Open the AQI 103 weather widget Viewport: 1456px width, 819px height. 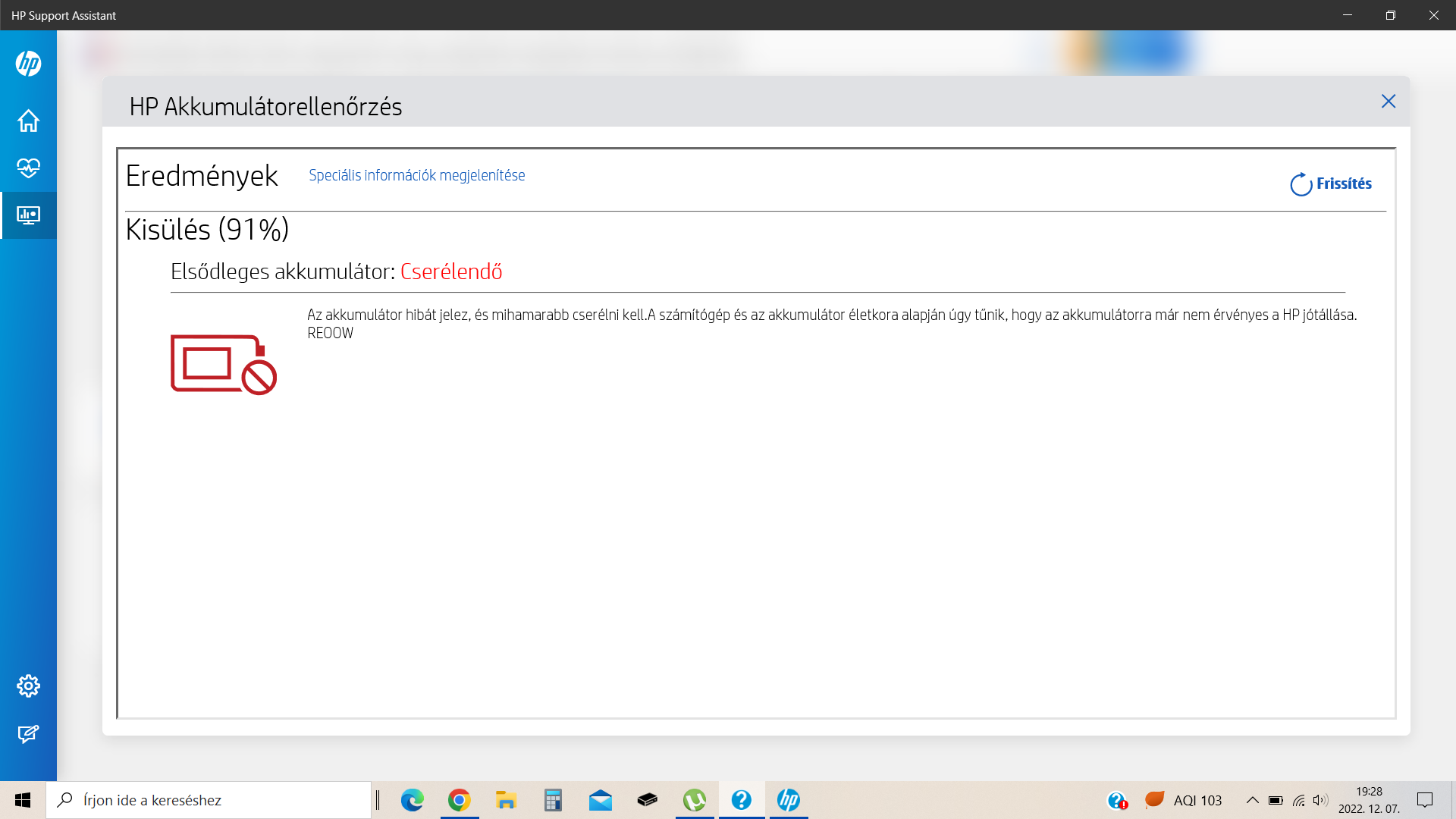click(x=1184, y=800)
